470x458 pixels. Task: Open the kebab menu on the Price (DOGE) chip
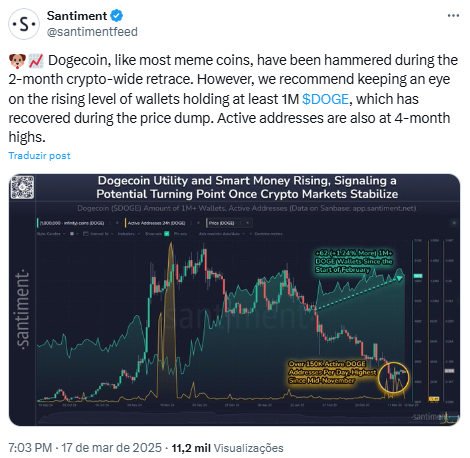point(240,223)
